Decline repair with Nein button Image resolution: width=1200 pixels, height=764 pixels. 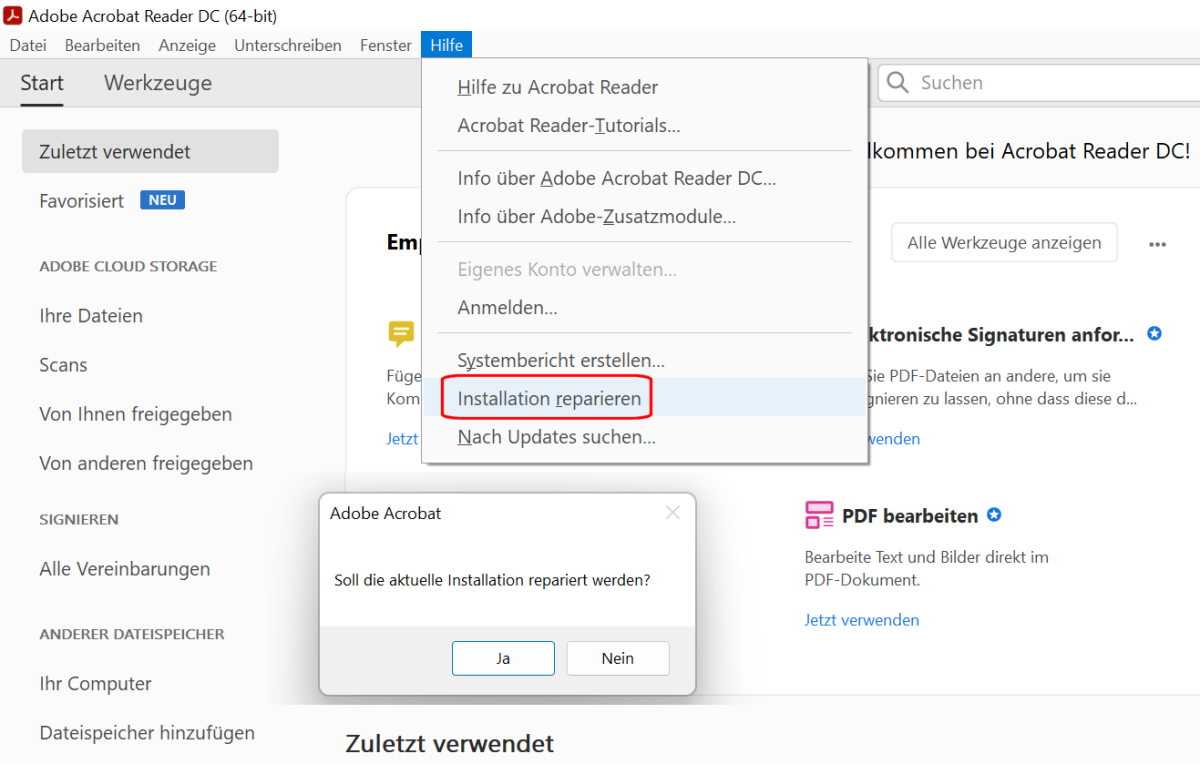(x=618, y=658)
